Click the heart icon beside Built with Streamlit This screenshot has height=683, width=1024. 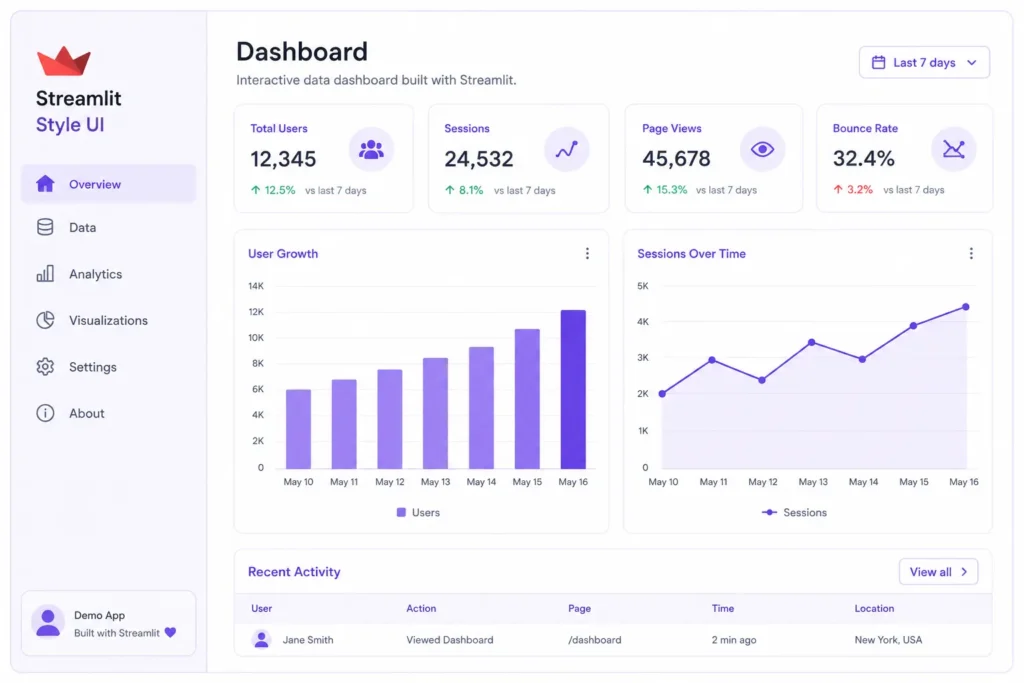coord(170,632)
